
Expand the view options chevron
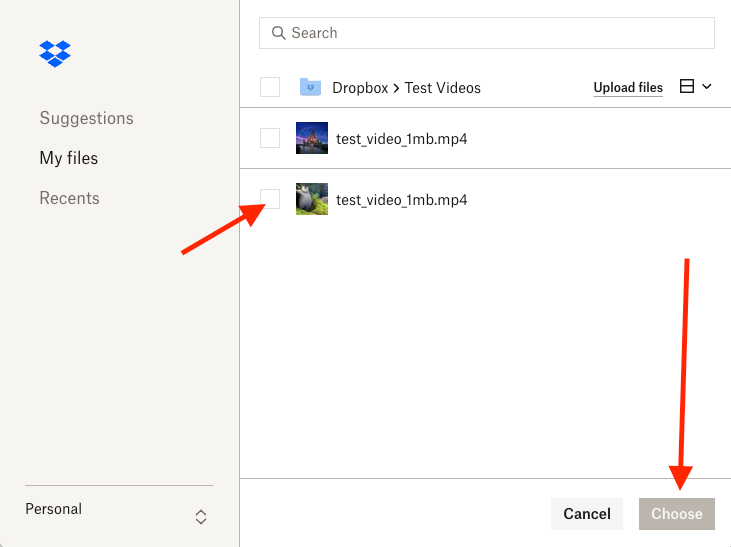[707, 86]
